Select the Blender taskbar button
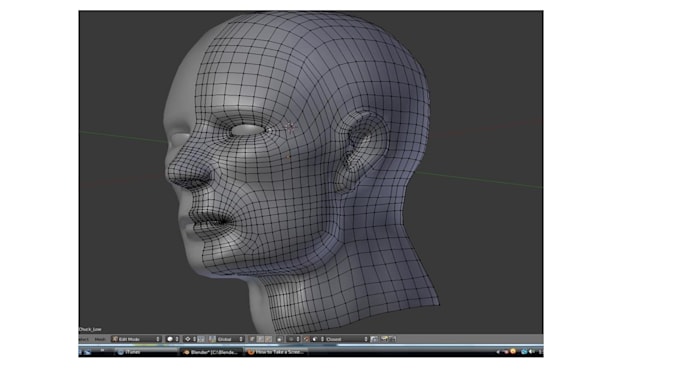The height and width of the screenshot is (383, 680). (x=211, y=352)
